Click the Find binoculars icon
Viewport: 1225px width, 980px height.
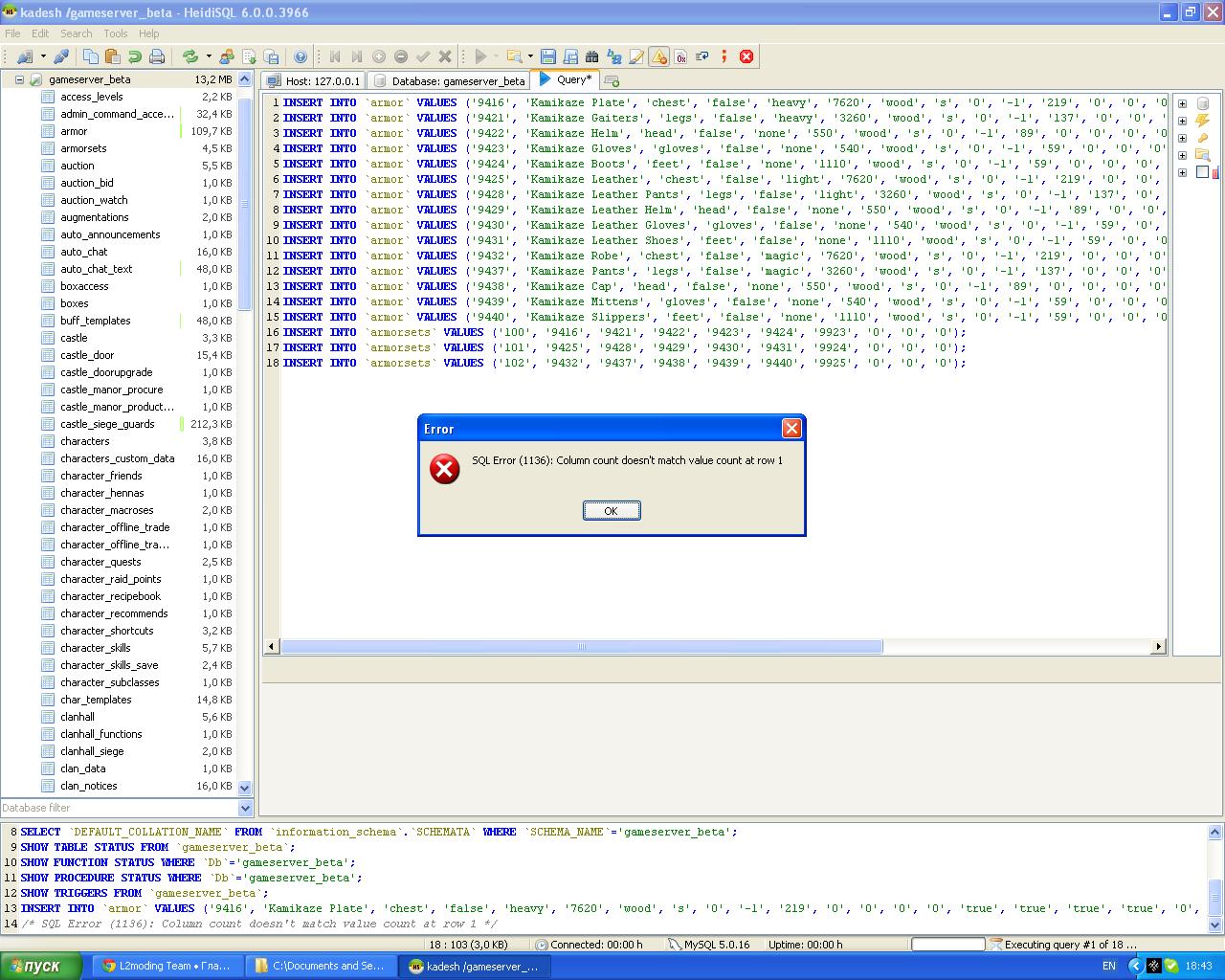coord(592,56)
